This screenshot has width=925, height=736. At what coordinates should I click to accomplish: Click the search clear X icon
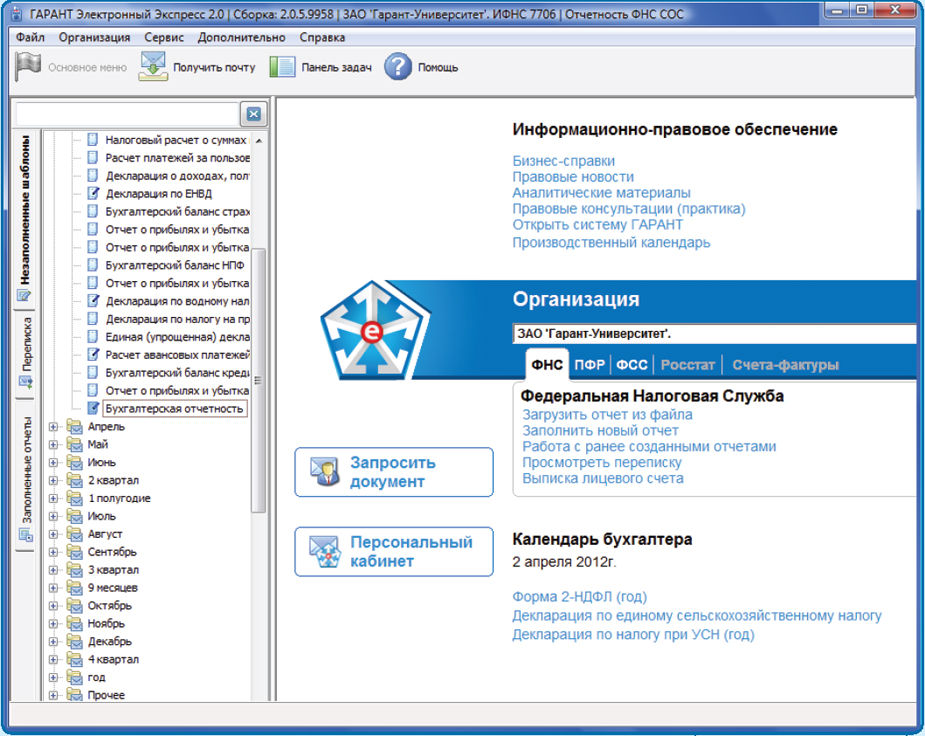[254, 114]
